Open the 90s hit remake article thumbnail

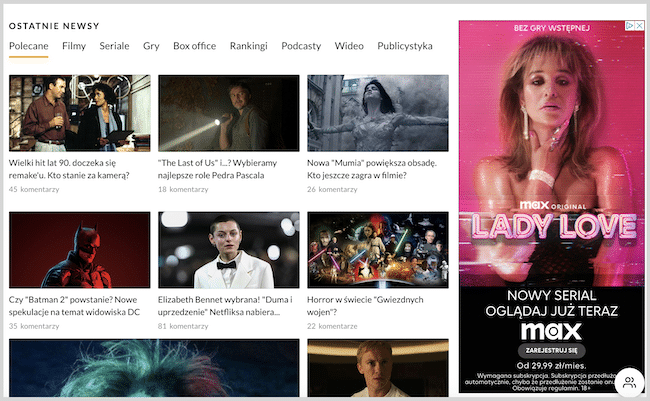click(80, 113)
